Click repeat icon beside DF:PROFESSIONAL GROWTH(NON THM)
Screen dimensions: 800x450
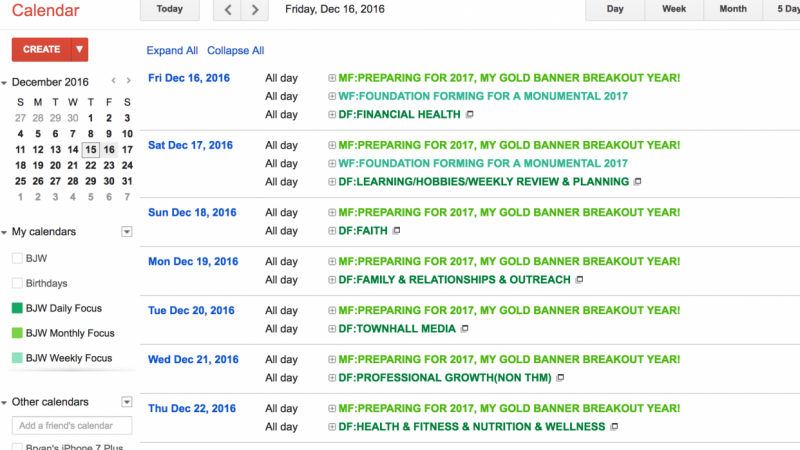560,378
